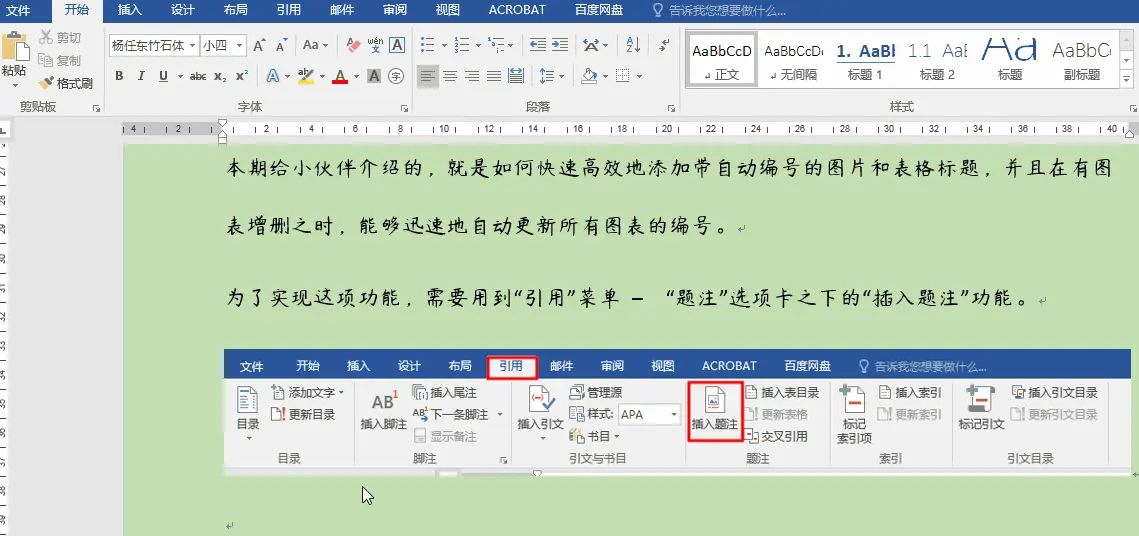Toggle center alignment
The image size is (1139, 536).
click(450, 76)
